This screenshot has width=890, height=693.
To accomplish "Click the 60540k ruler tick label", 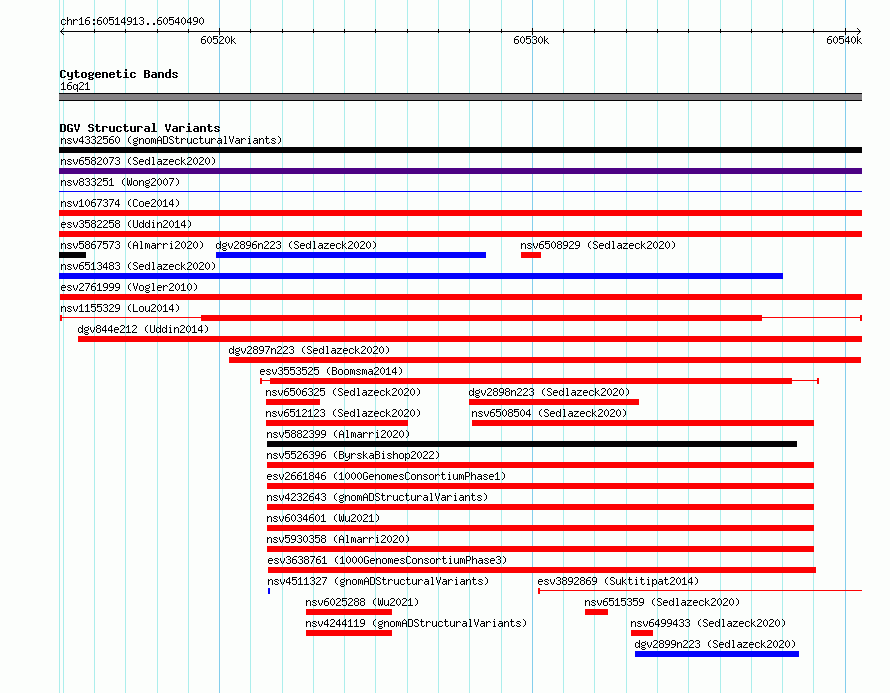I will point(844,40).
